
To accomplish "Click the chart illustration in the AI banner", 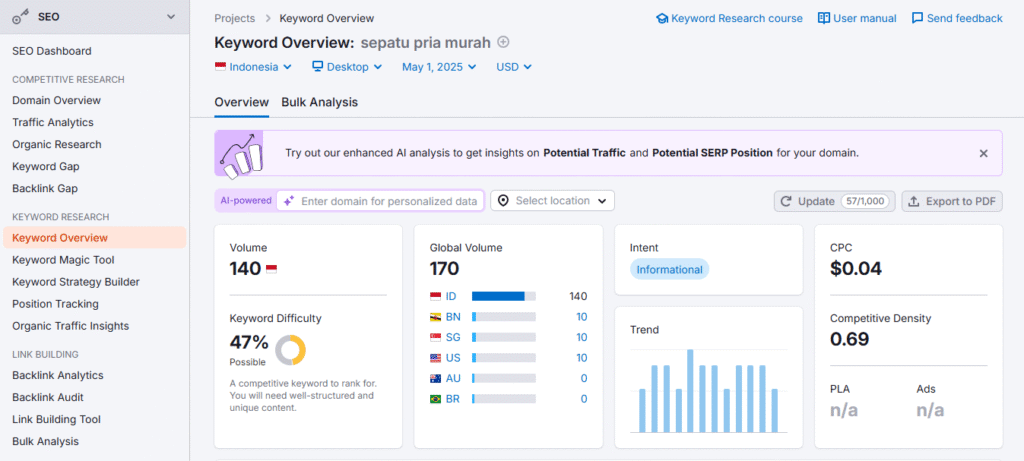I will [240, 153].
